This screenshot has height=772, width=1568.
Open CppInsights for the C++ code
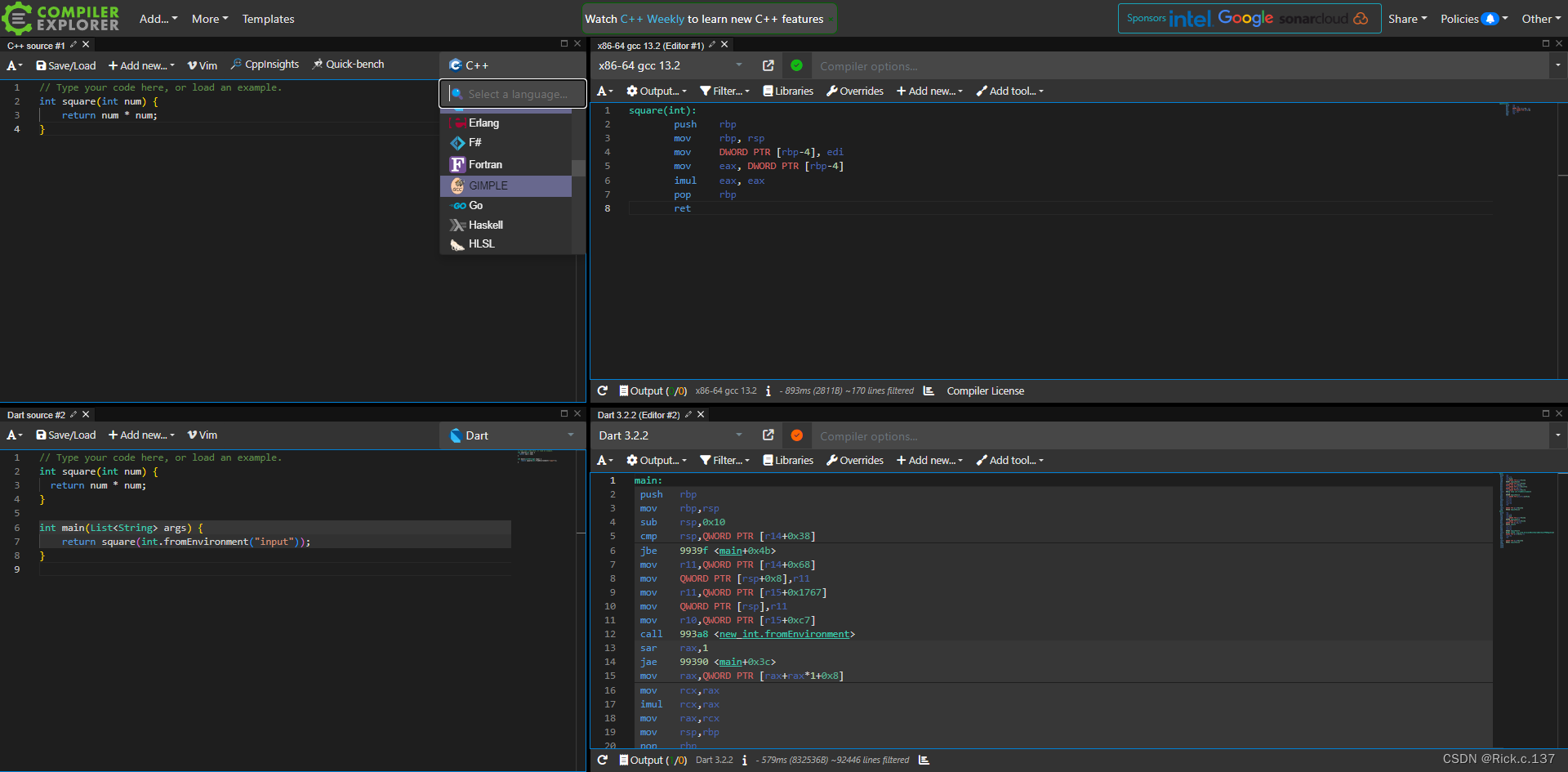pos(264,65)
